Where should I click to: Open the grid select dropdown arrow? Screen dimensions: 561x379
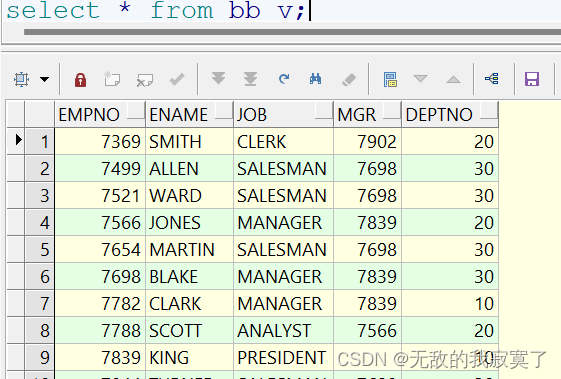tap(45, 79)
